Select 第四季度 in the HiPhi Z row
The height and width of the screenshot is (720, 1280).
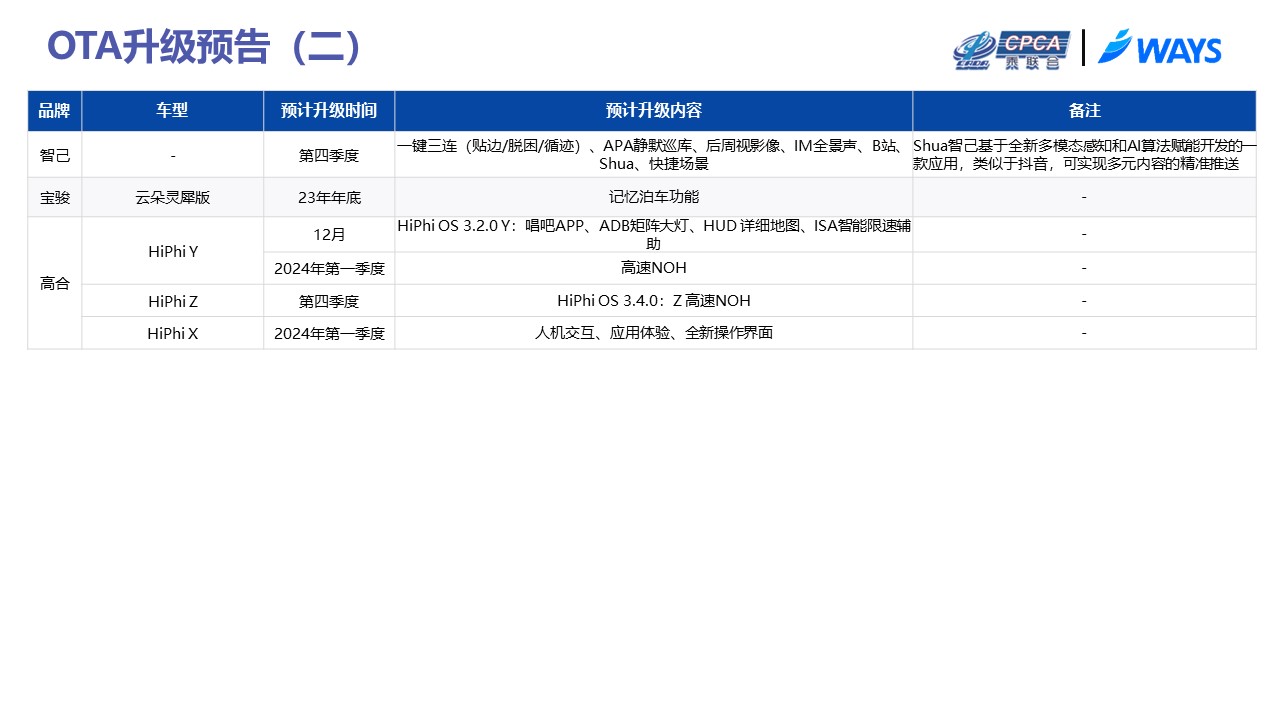pos(329,301)
